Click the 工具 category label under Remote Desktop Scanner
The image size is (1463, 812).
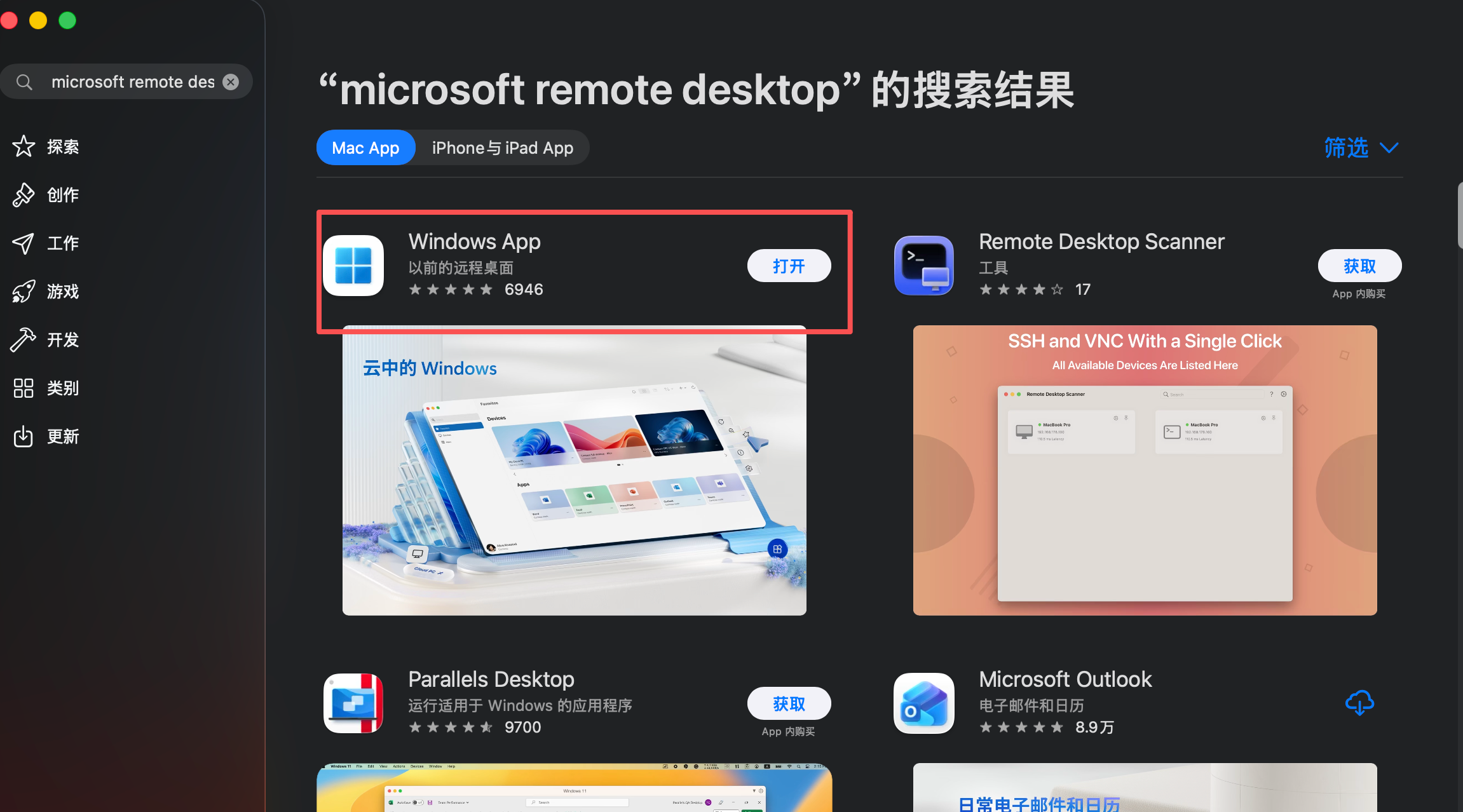point(993,267)
